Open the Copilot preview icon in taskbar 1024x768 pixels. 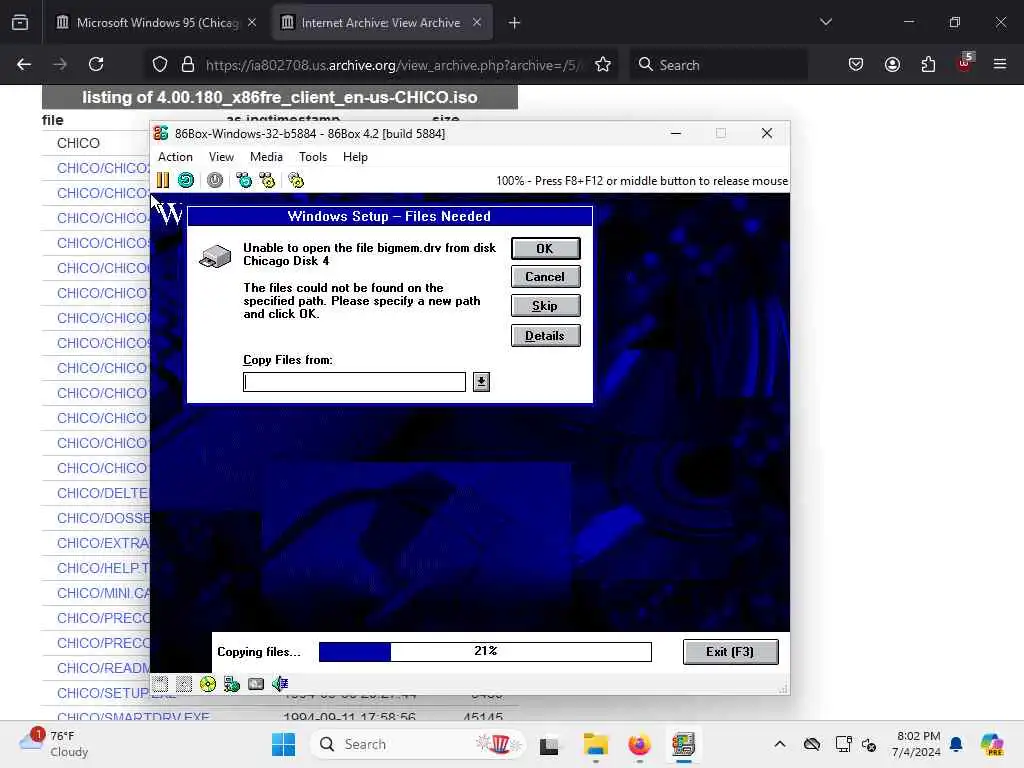coord(992,744)
